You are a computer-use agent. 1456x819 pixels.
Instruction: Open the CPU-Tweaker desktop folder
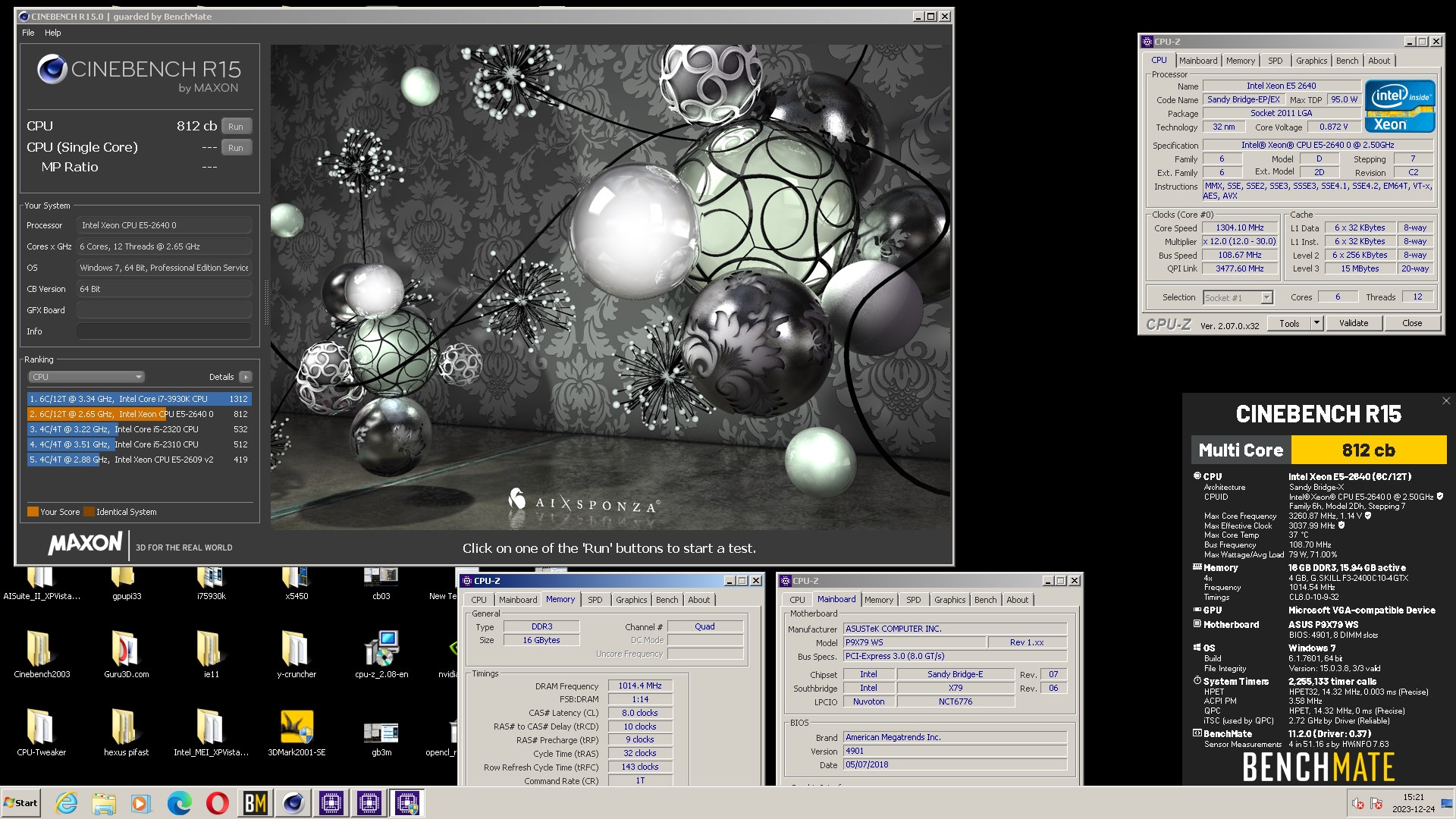(x=41, y=732)
